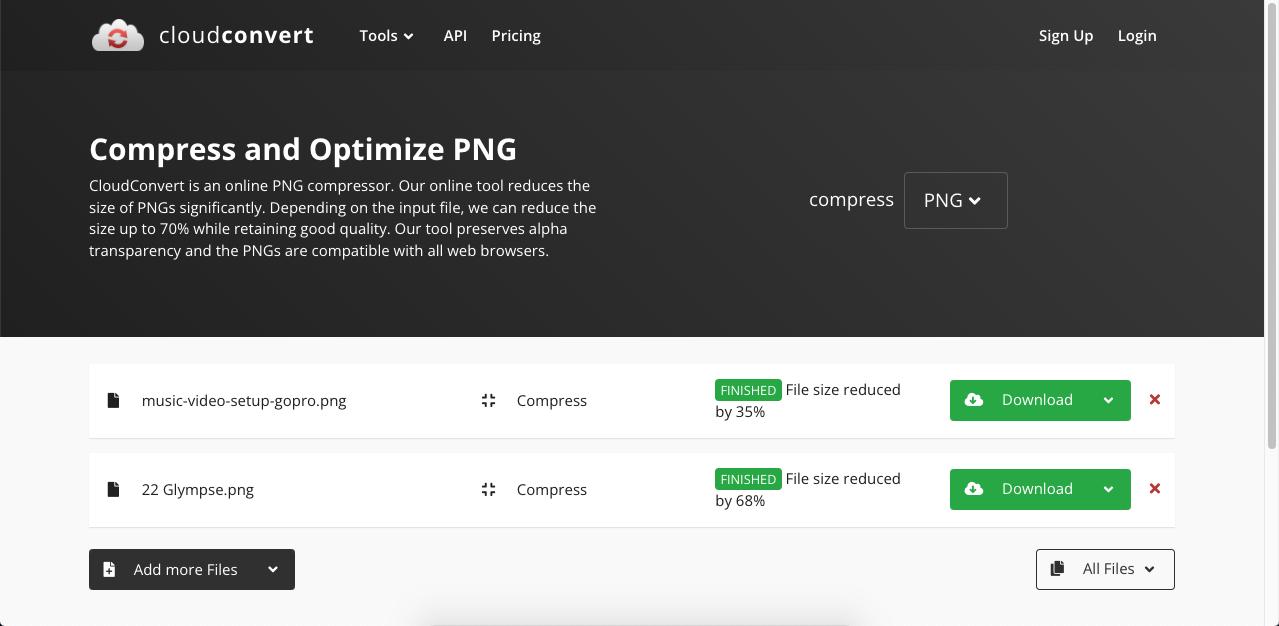Click the CloudConvert cloud logo icon

point(118,36)
